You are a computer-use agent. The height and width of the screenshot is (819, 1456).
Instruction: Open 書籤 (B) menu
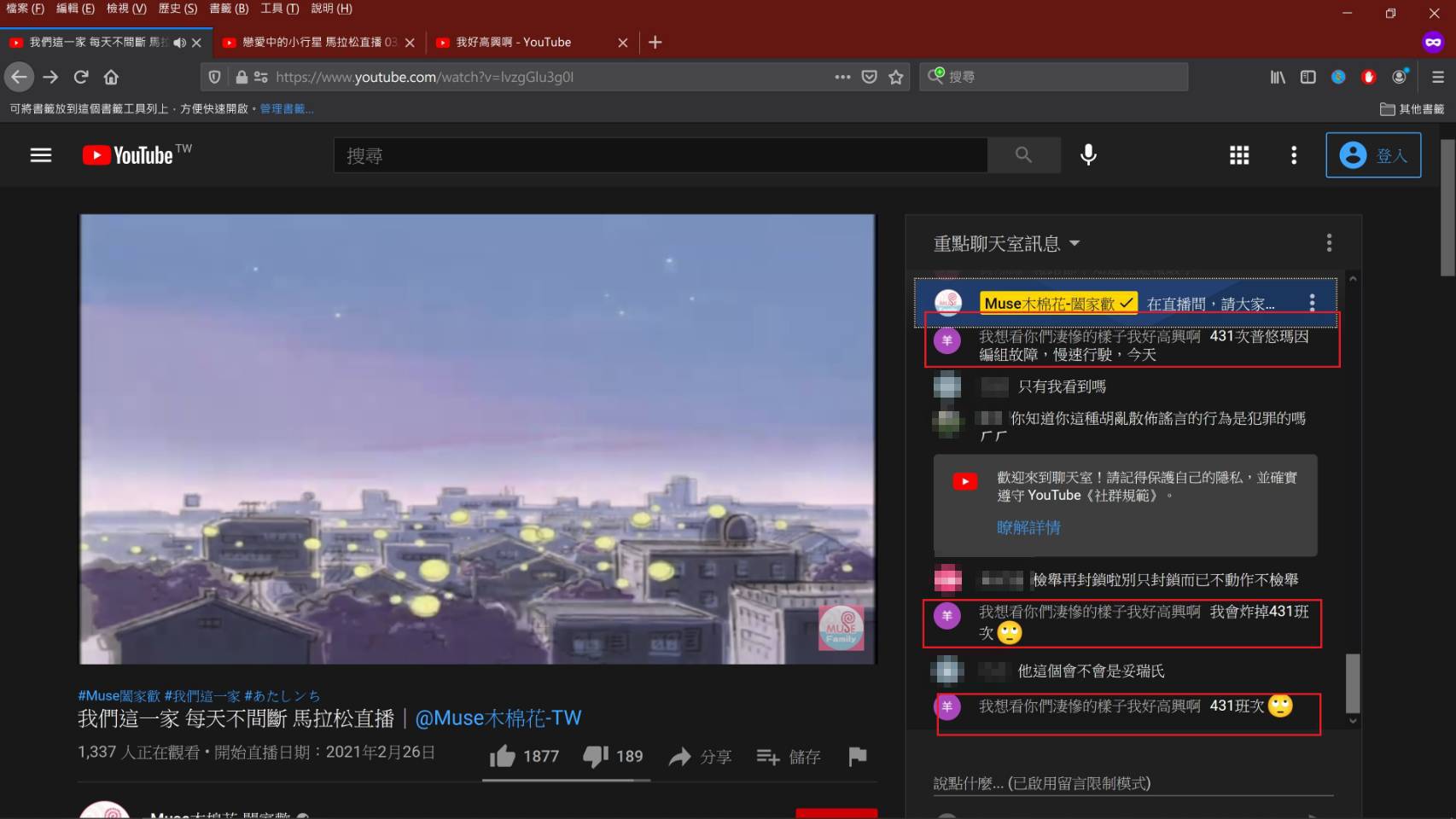point(229,9)
